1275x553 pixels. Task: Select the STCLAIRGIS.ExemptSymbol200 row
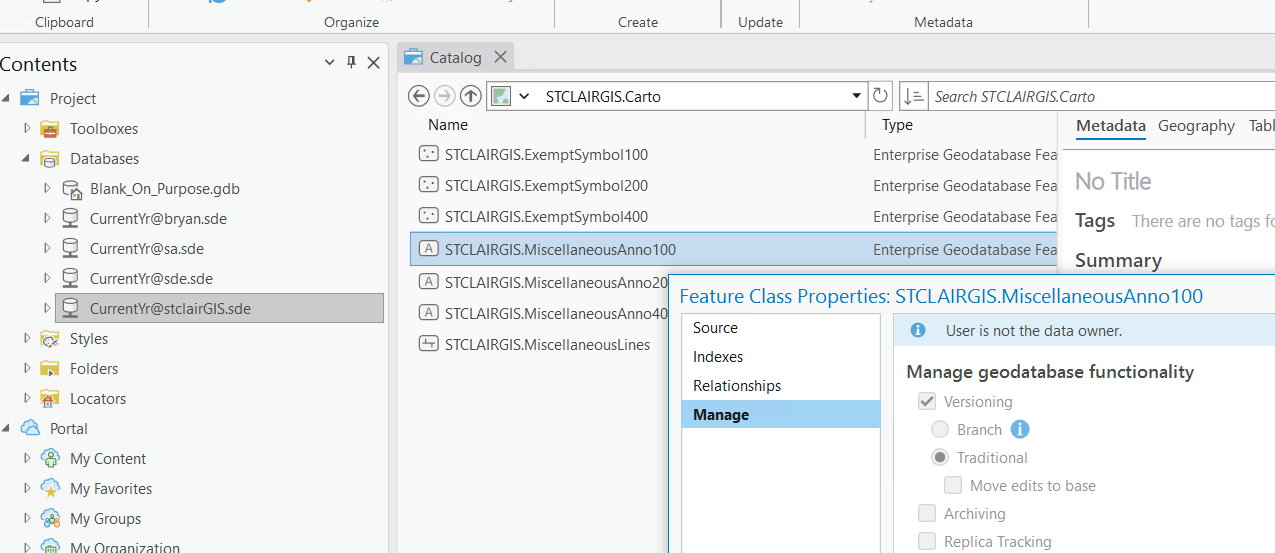546,186
